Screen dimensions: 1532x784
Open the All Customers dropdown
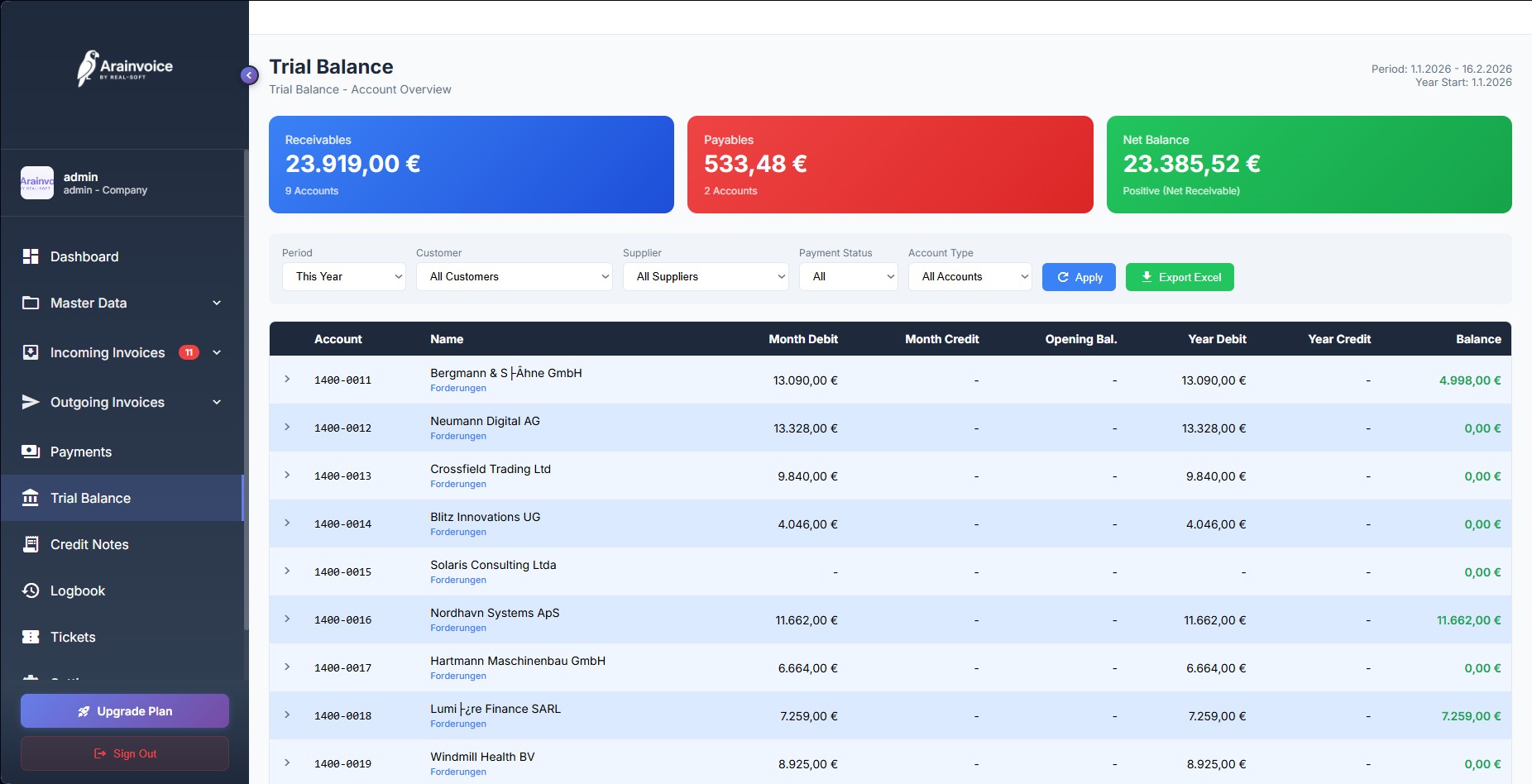tap(514, 276)
